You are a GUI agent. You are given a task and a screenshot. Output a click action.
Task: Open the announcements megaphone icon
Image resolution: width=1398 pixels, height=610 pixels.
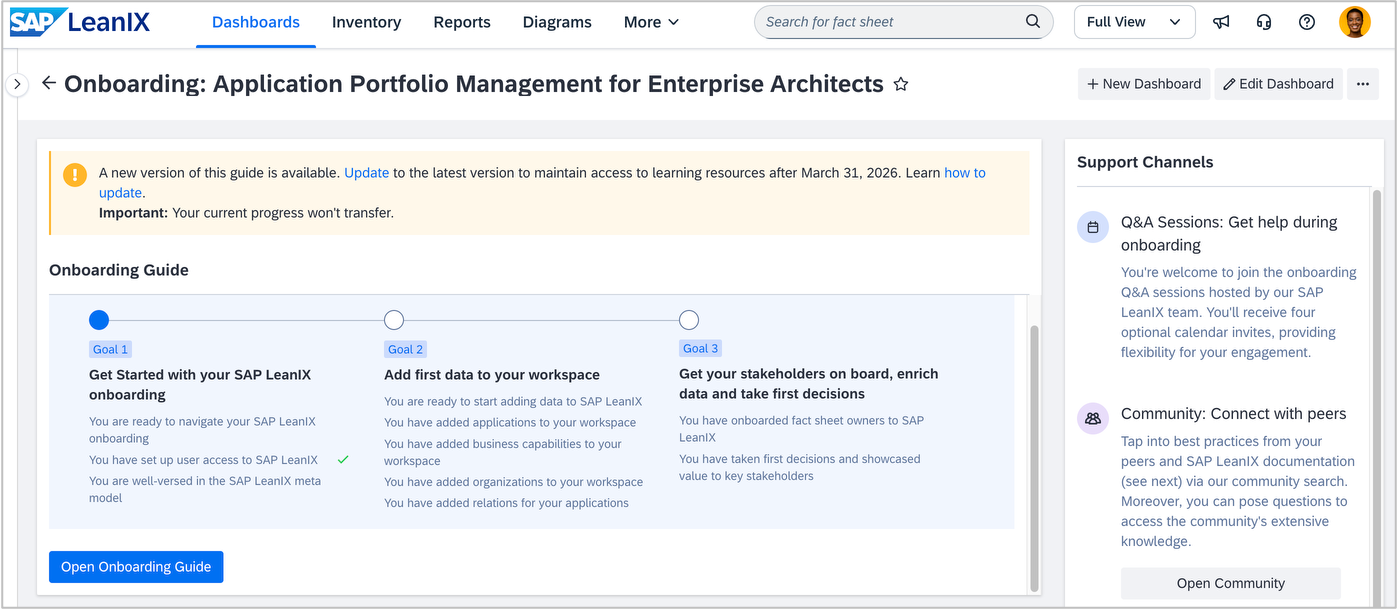pyautogui.click(x=1221, y=22)
